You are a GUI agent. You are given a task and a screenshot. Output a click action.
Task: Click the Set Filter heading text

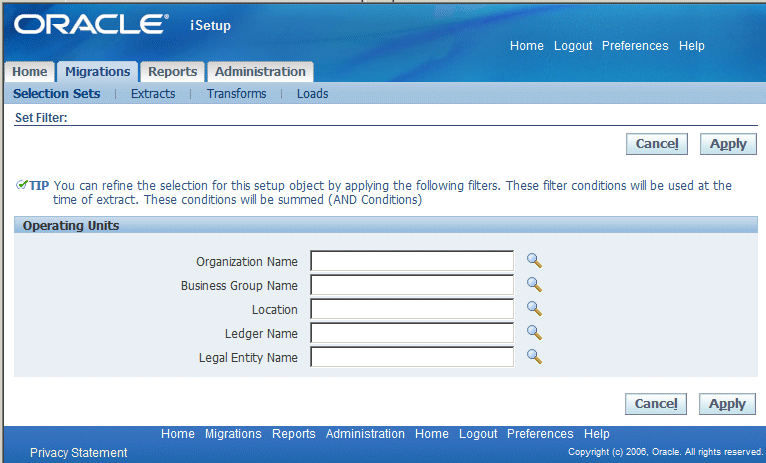[x=41, y=118]
